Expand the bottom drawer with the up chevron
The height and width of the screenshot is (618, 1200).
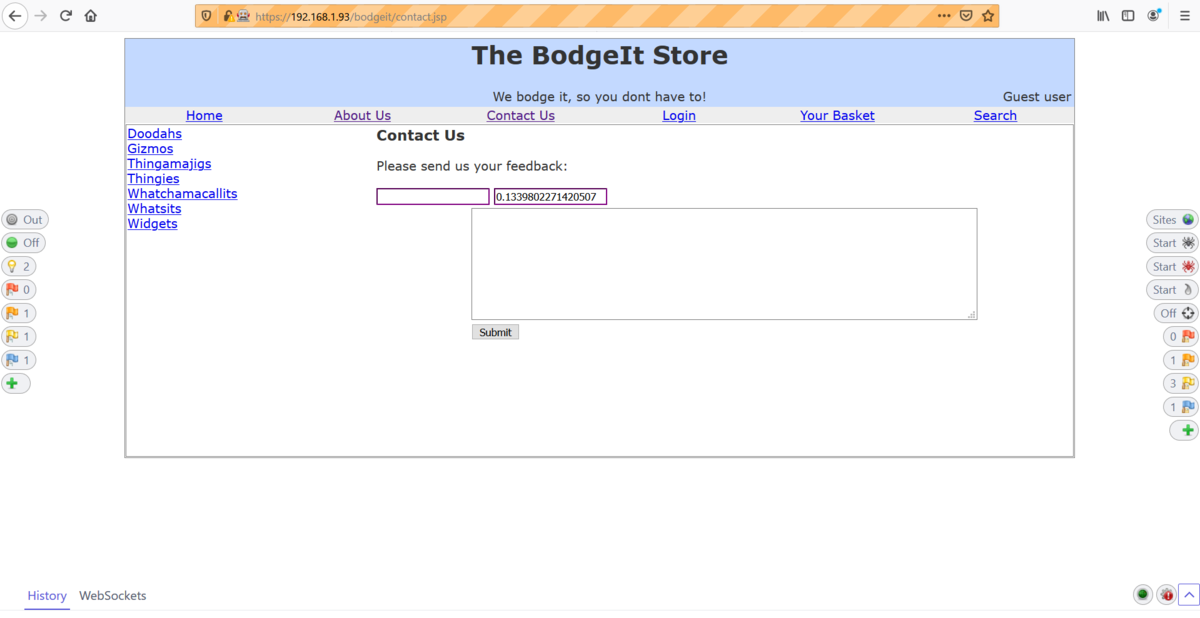point(1189,595)
